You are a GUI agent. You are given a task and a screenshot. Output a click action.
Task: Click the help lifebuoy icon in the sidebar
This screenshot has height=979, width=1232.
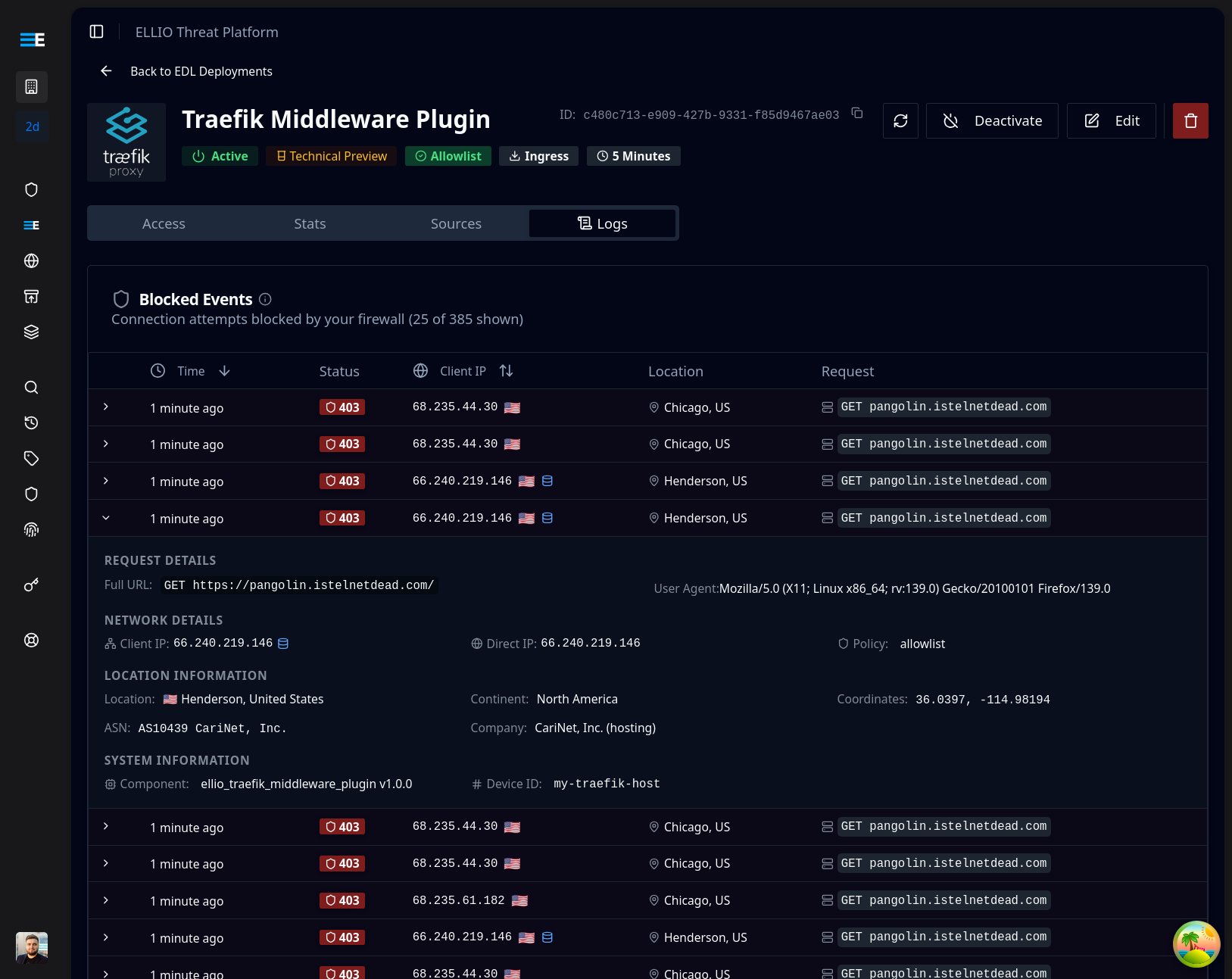[x=31, y=640]
